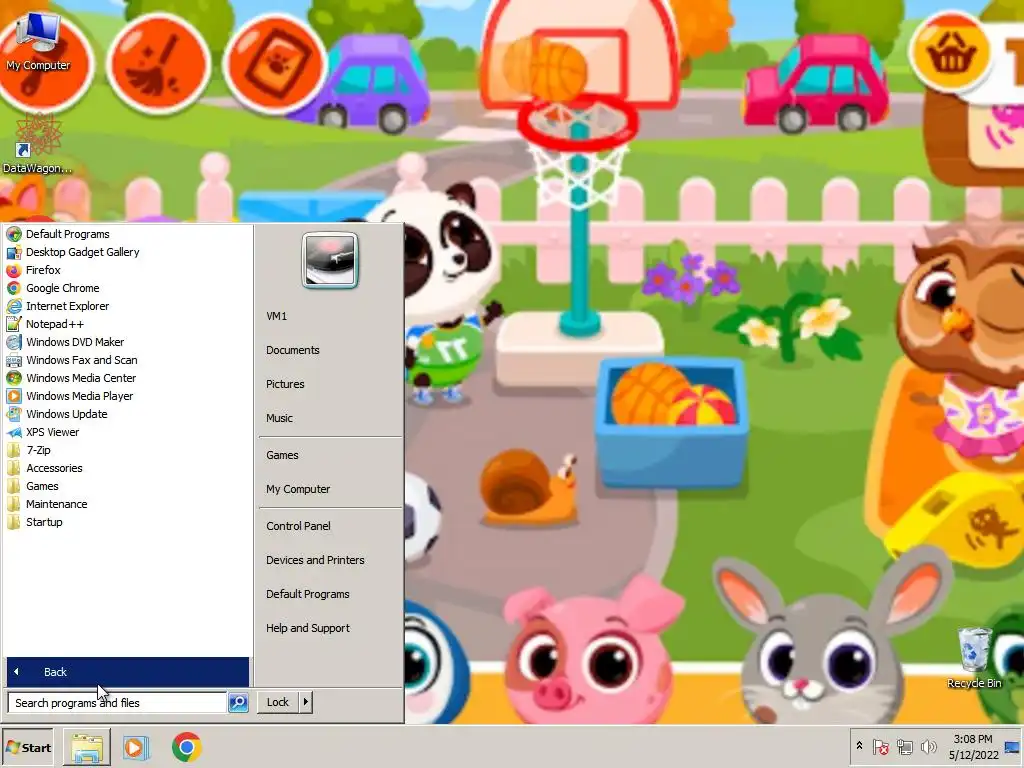Open Devices and Printers
This screenshot has height=768, width=1024.
[x=315, y=560]
